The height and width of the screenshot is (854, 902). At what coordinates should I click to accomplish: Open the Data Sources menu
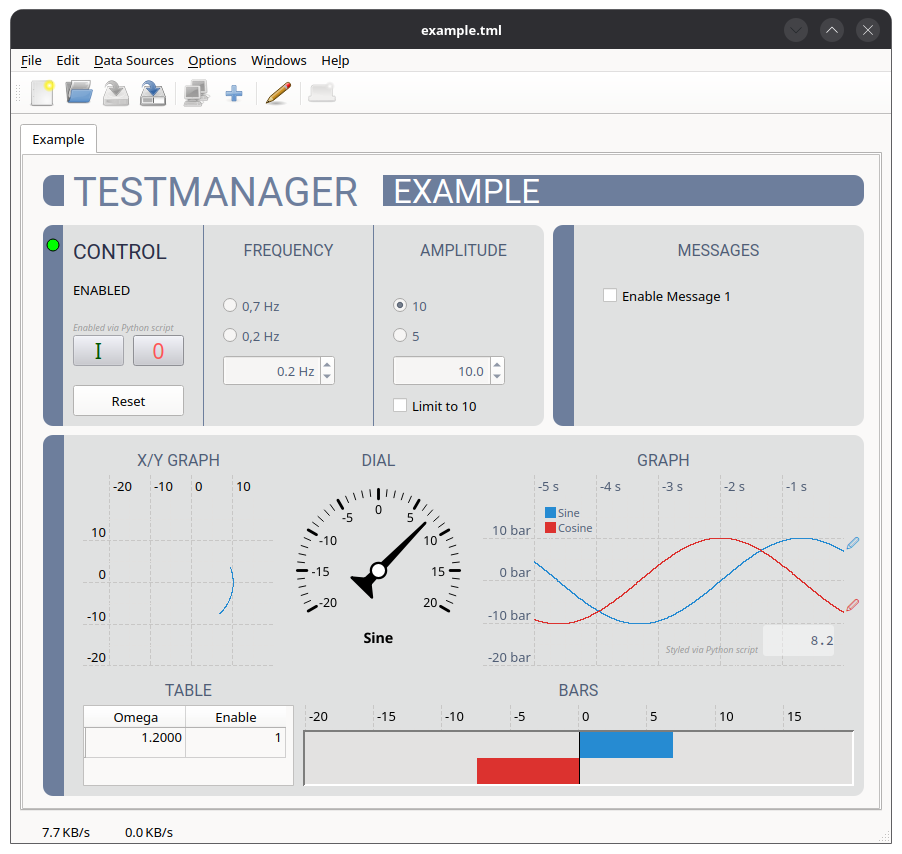tap(133, 60)
